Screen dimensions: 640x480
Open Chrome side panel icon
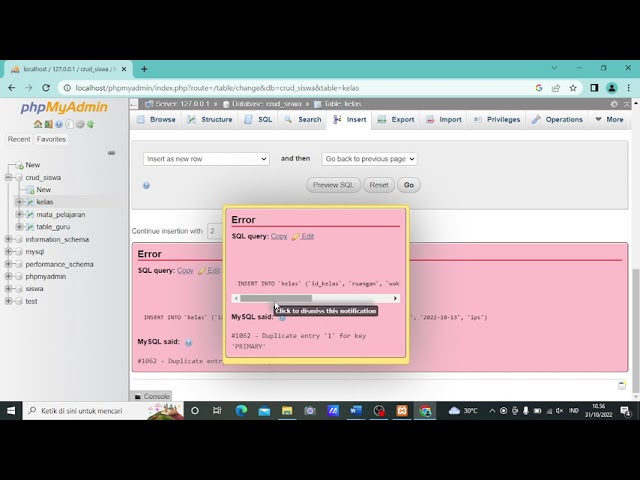[594, 88]
